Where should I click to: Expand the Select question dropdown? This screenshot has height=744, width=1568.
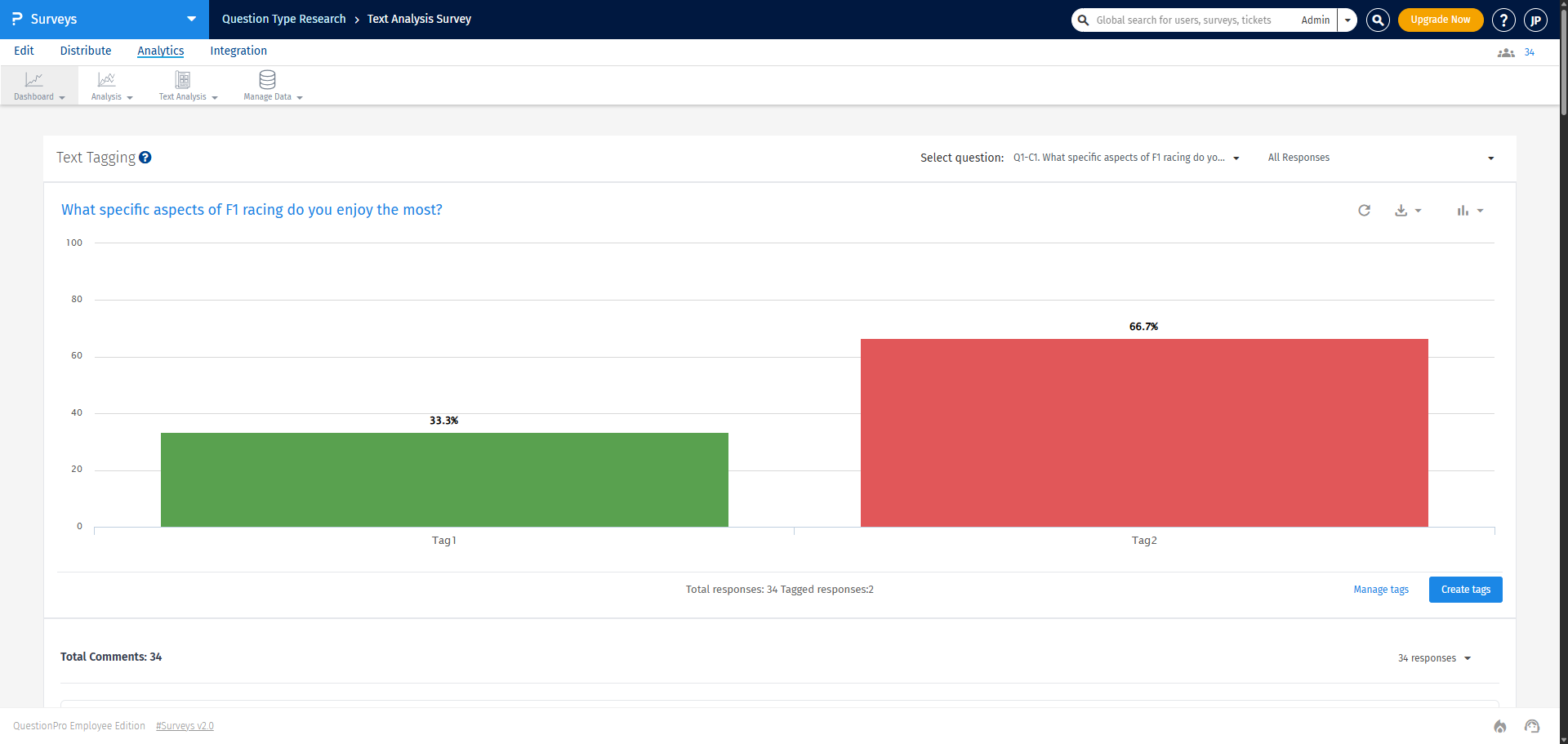point(1125,158)
